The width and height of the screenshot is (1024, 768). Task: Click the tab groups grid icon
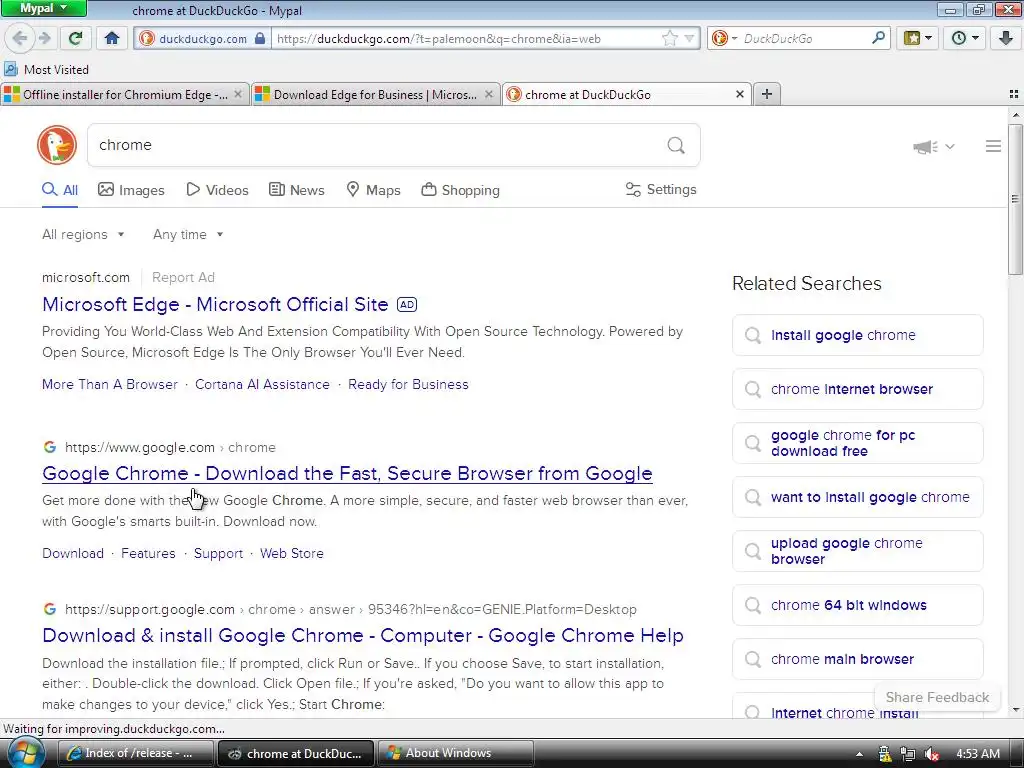(1014, 94)
